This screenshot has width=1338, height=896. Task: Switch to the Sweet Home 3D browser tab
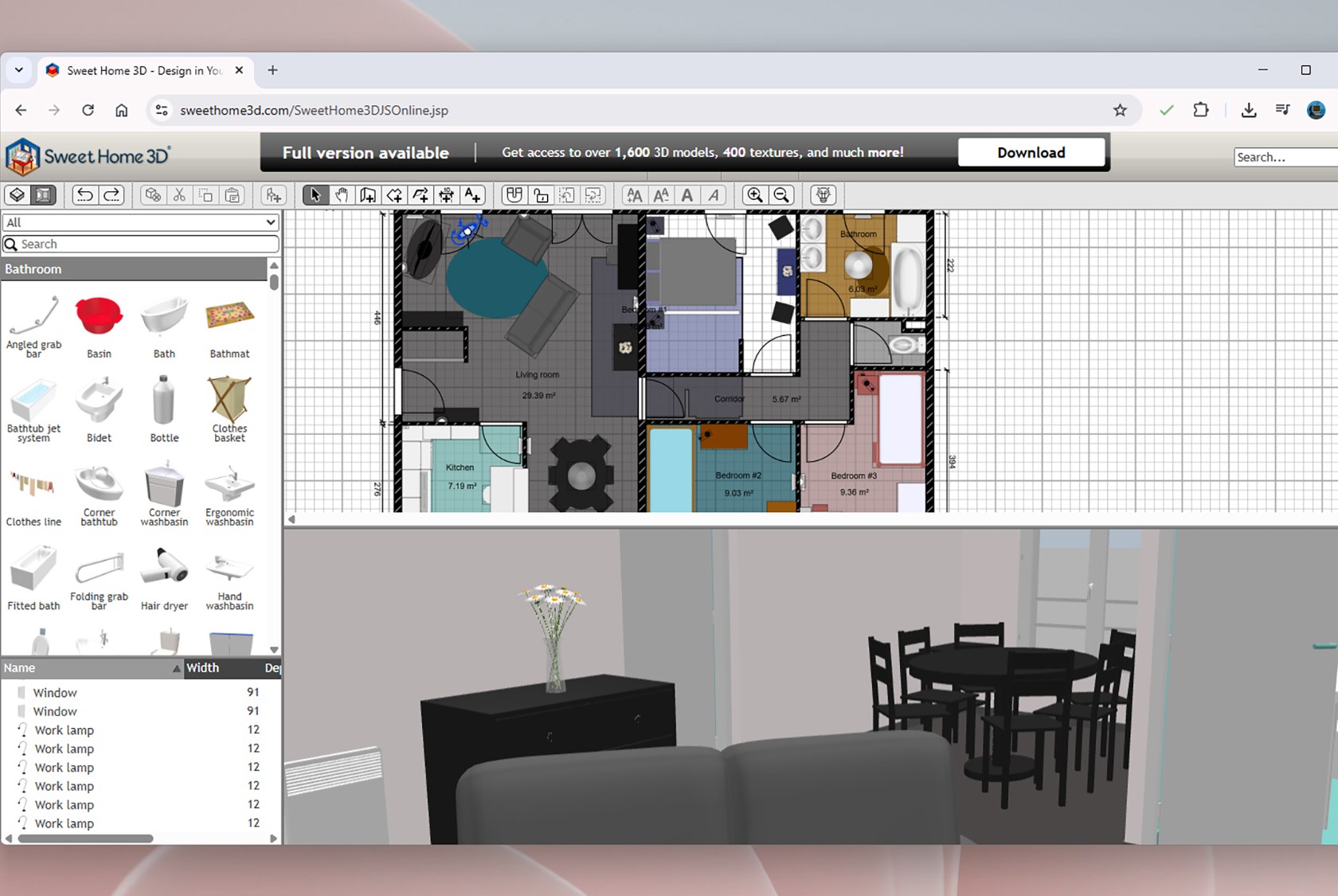point(143,70)
